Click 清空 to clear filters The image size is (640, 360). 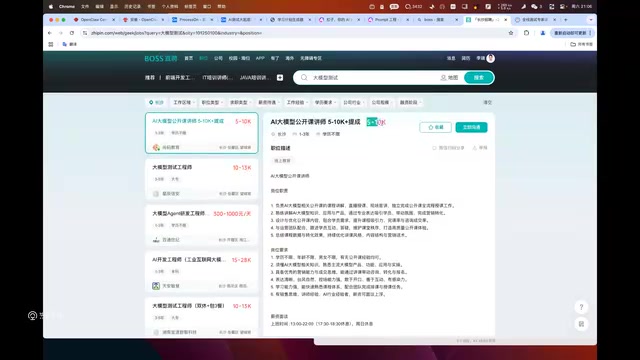(488, 102)
